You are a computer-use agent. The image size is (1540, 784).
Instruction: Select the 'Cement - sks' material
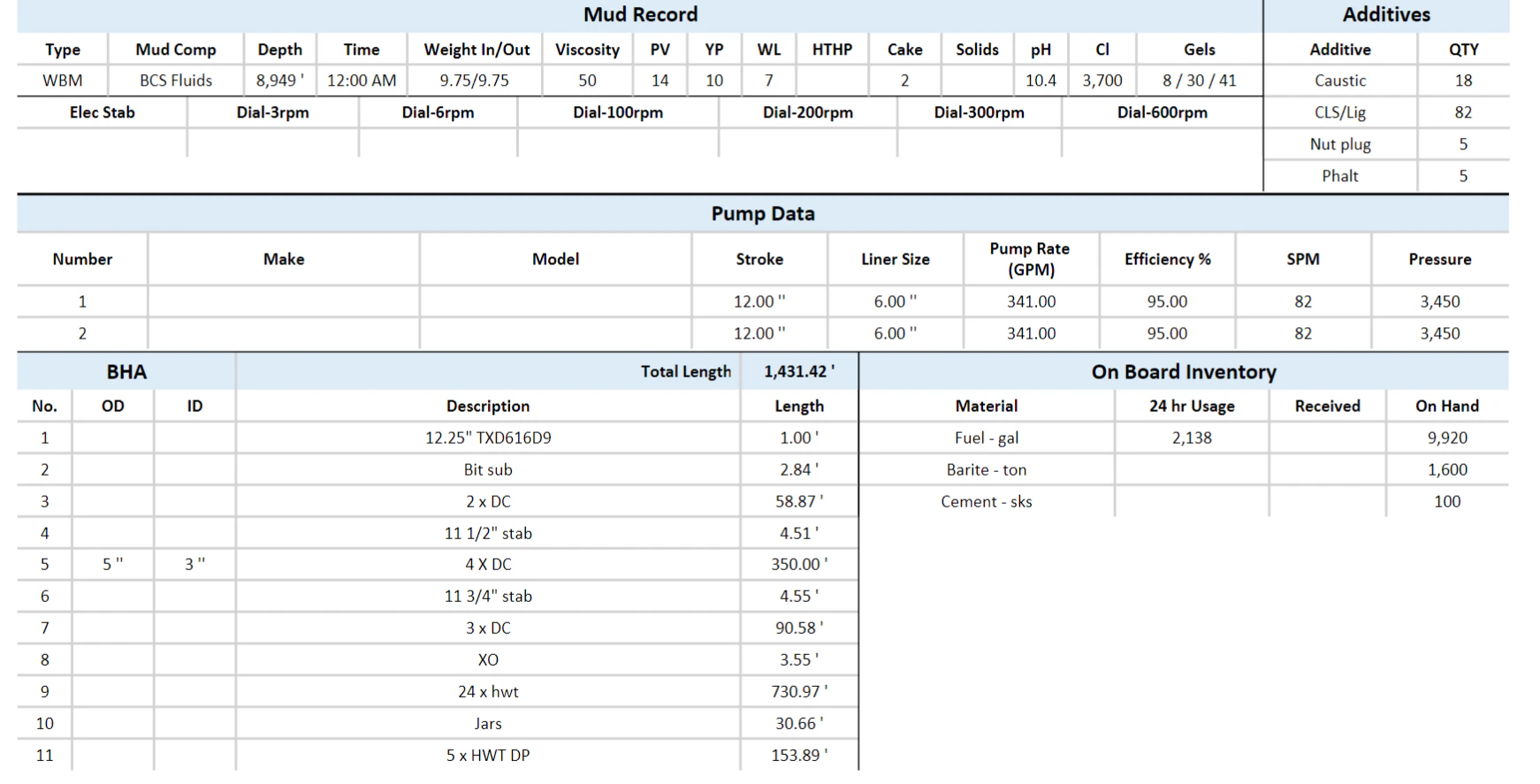987,501
